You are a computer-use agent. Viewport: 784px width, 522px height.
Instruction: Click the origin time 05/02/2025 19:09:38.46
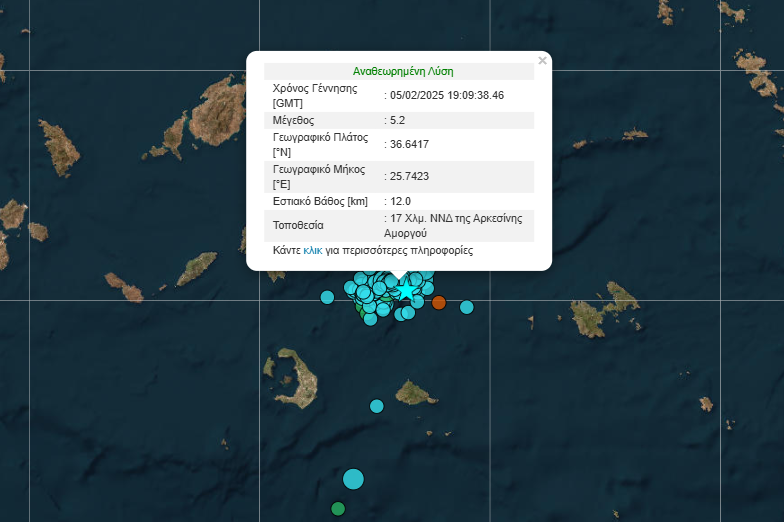(x=447, y=96)
